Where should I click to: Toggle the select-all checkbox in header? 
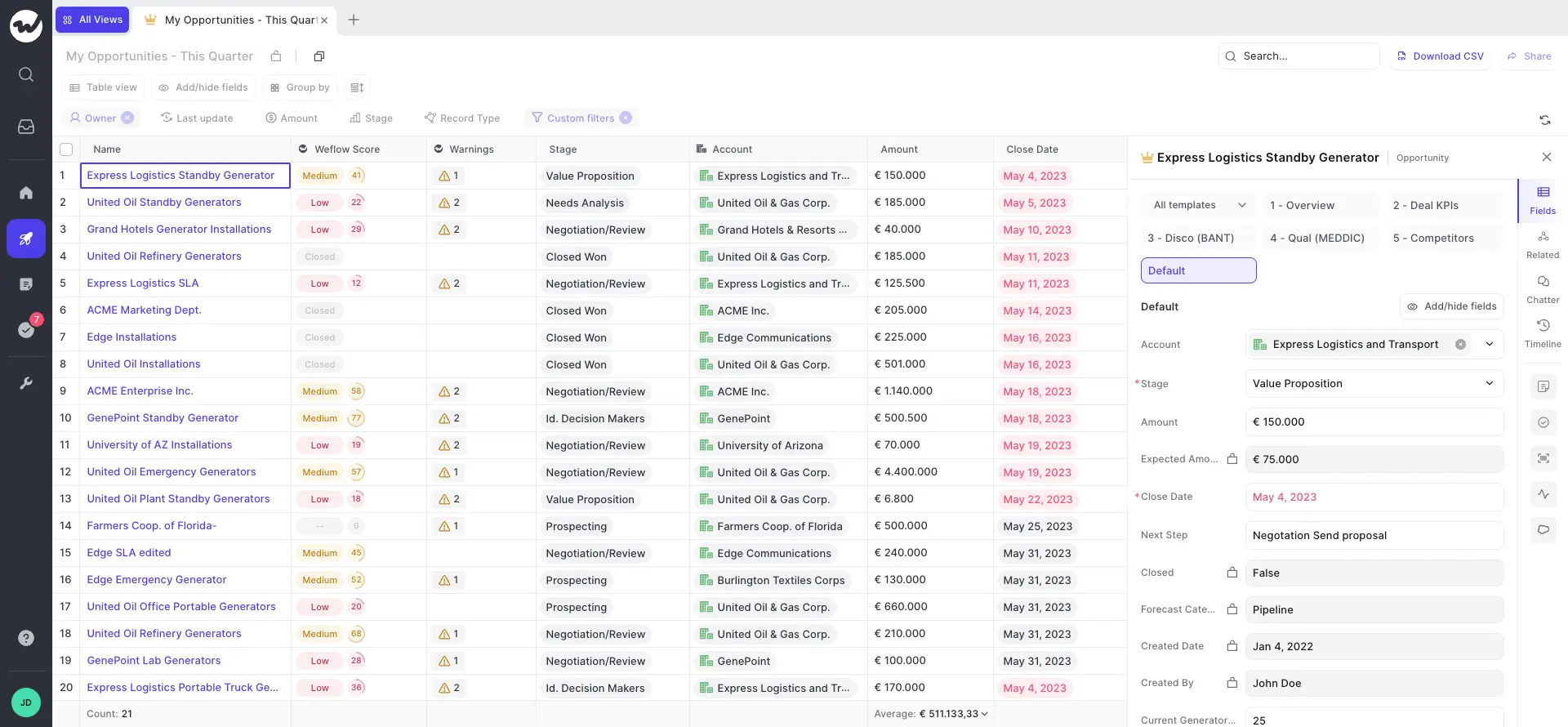point(66,149)
